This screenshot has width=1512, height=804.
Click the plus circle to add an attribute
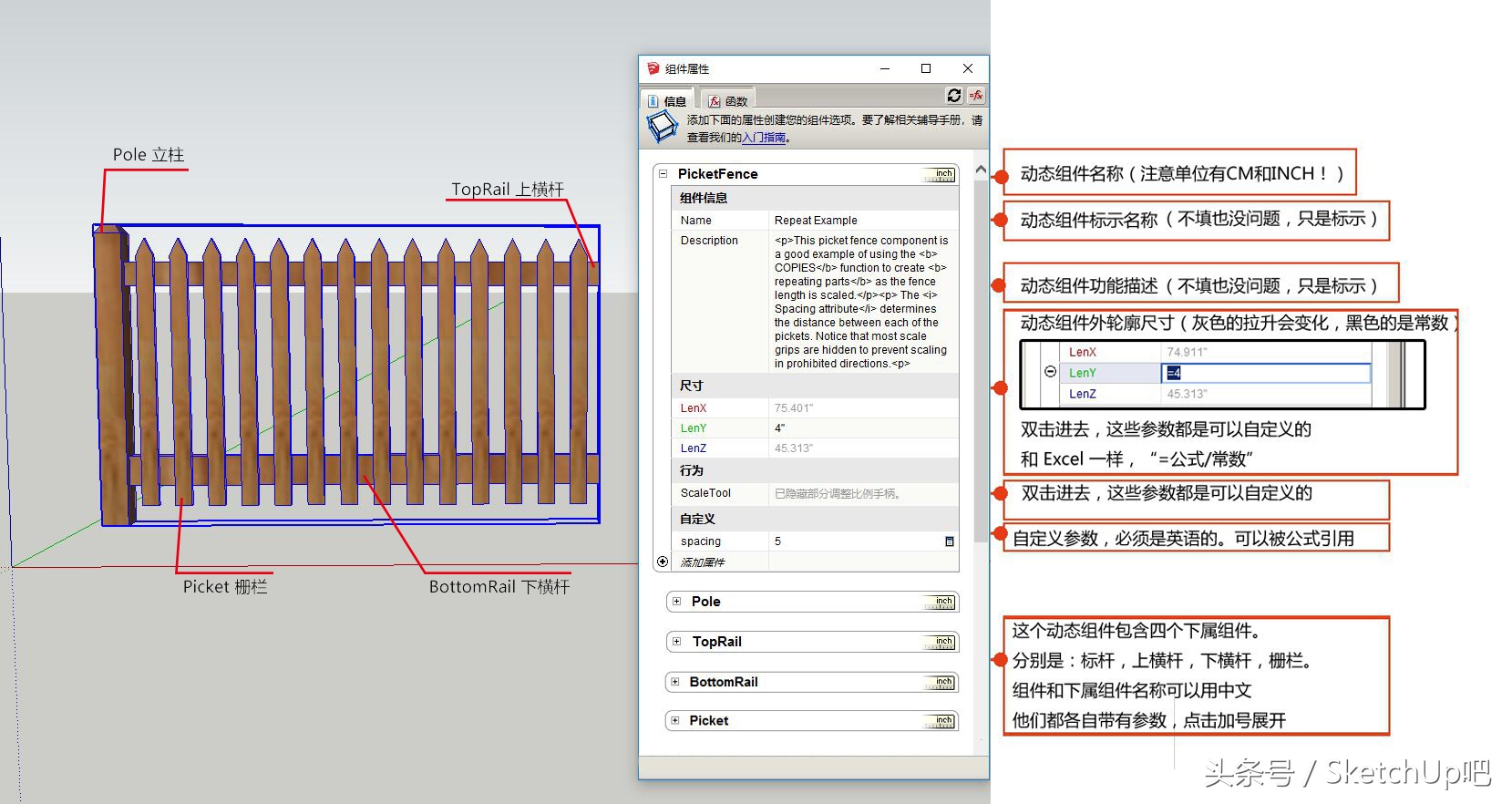coord(663,562)
